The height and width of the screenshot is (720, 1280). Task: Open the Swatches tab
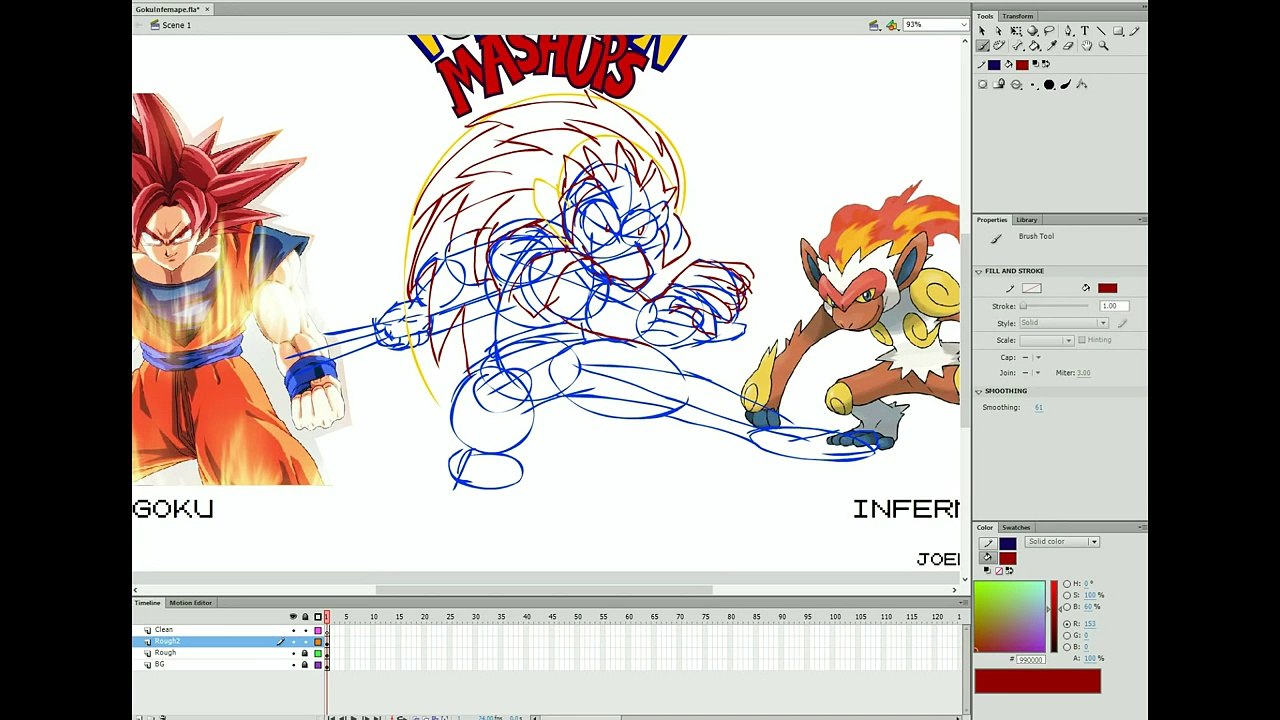point(1016,527)
